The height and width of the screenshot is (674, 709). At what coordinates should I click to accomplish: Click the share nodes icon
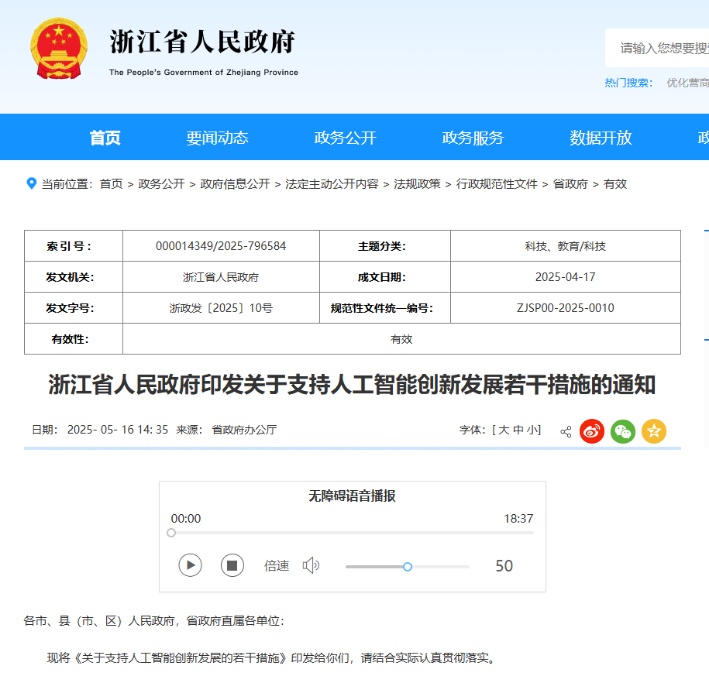[x=566, y=432]
